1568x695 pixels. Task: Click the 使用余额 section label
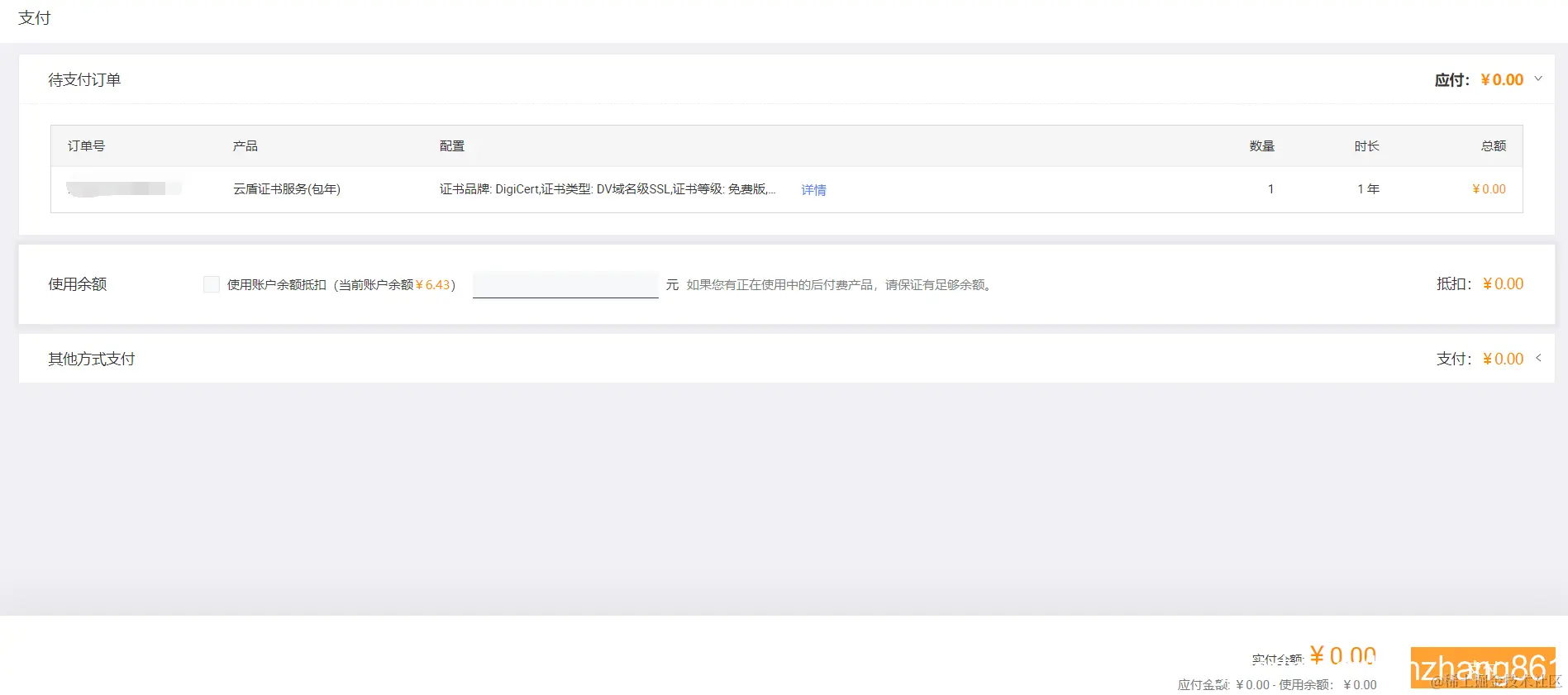[x=77, y=284]
